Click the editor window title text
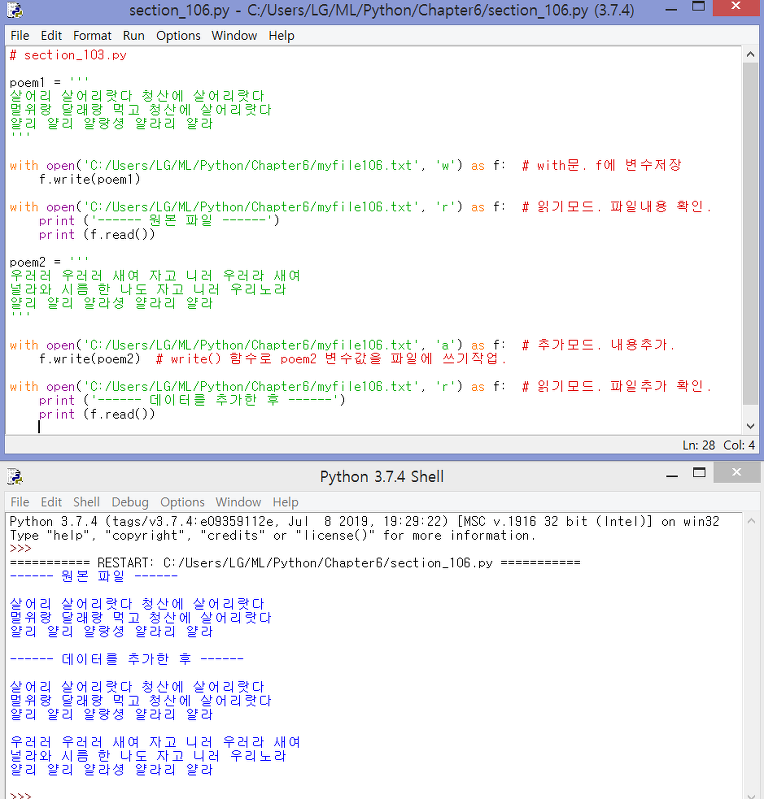The width and height of the screenshot is (764, 799). 381,10
